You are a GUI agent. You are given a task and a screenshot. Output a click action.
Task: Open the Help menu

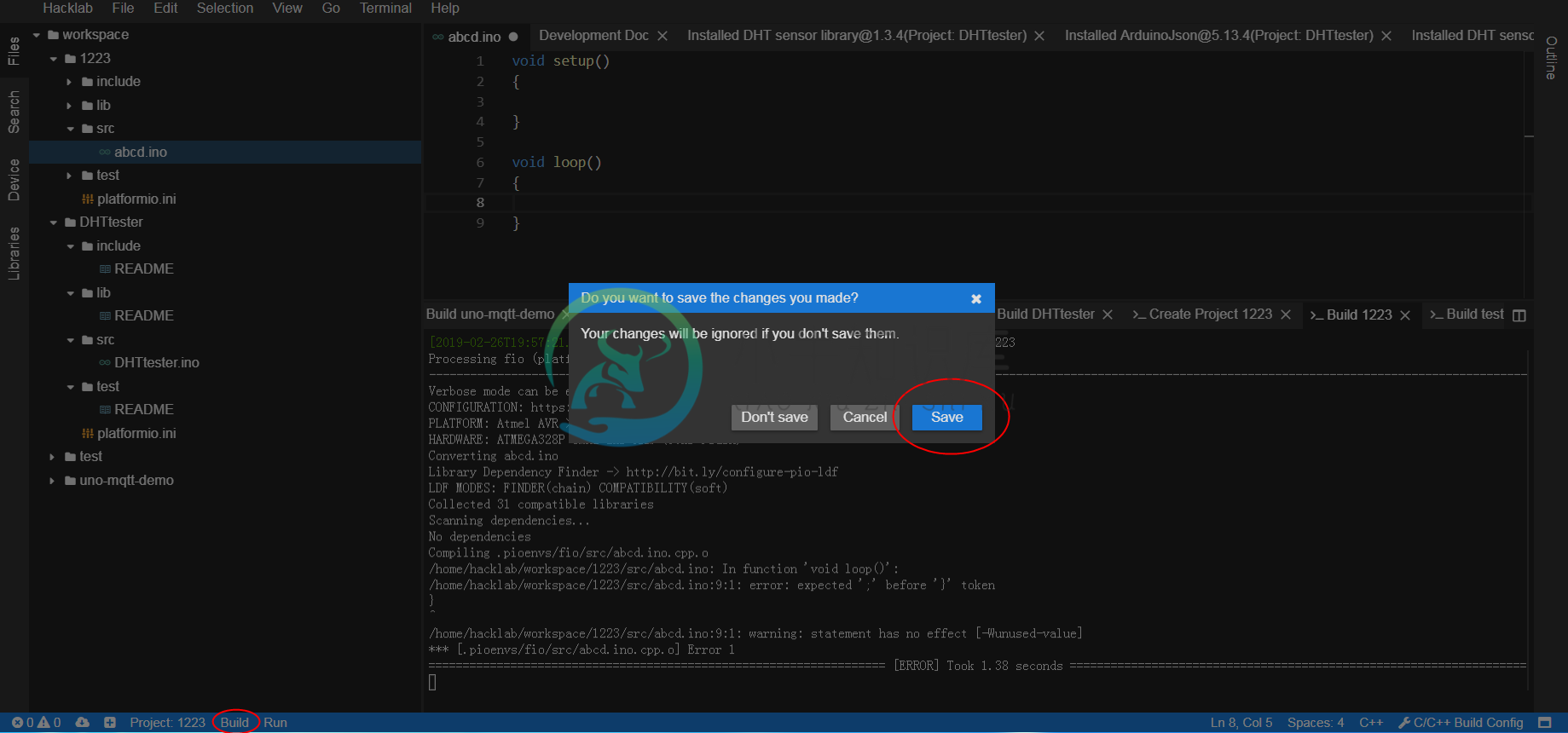coord(445,8)
